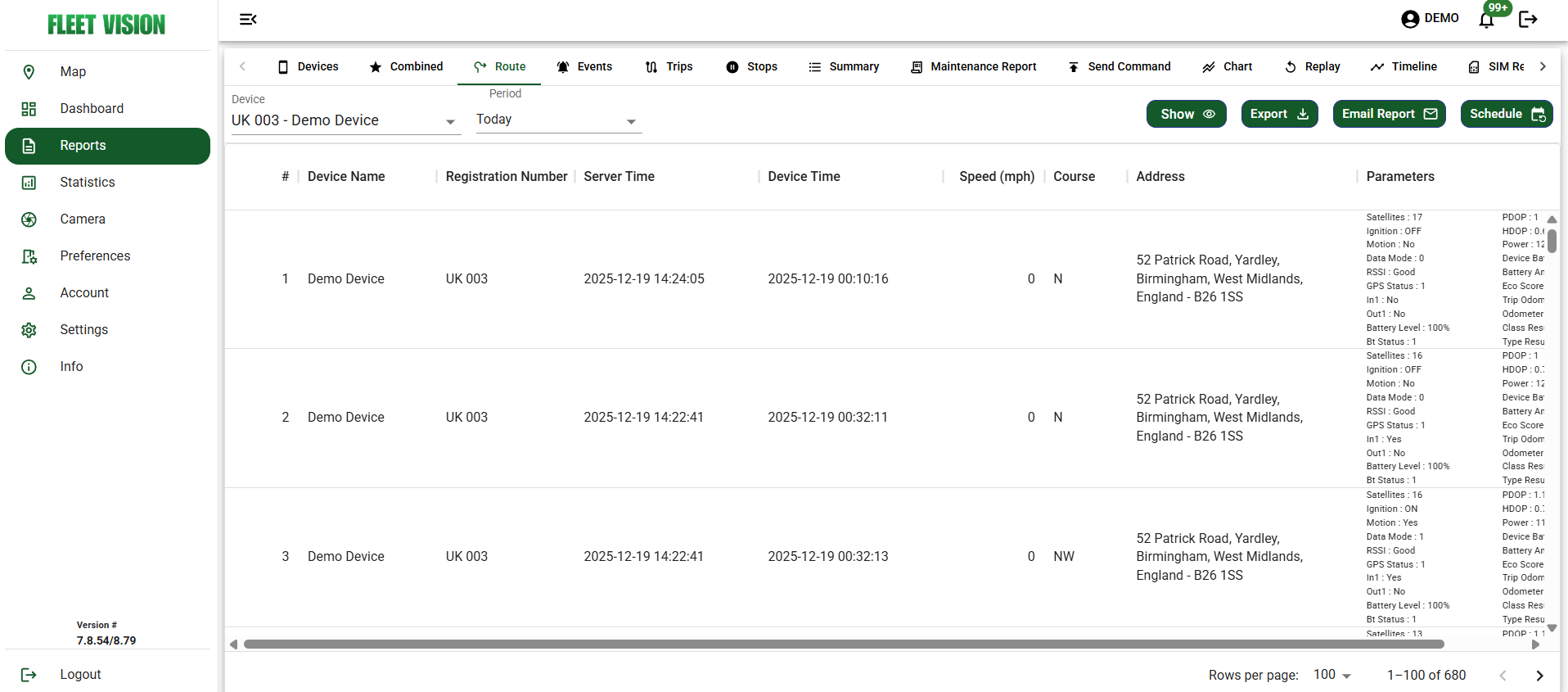1568x692 pixels.
Task: Change the rows per page selector
Action: tap(1331, 675)
